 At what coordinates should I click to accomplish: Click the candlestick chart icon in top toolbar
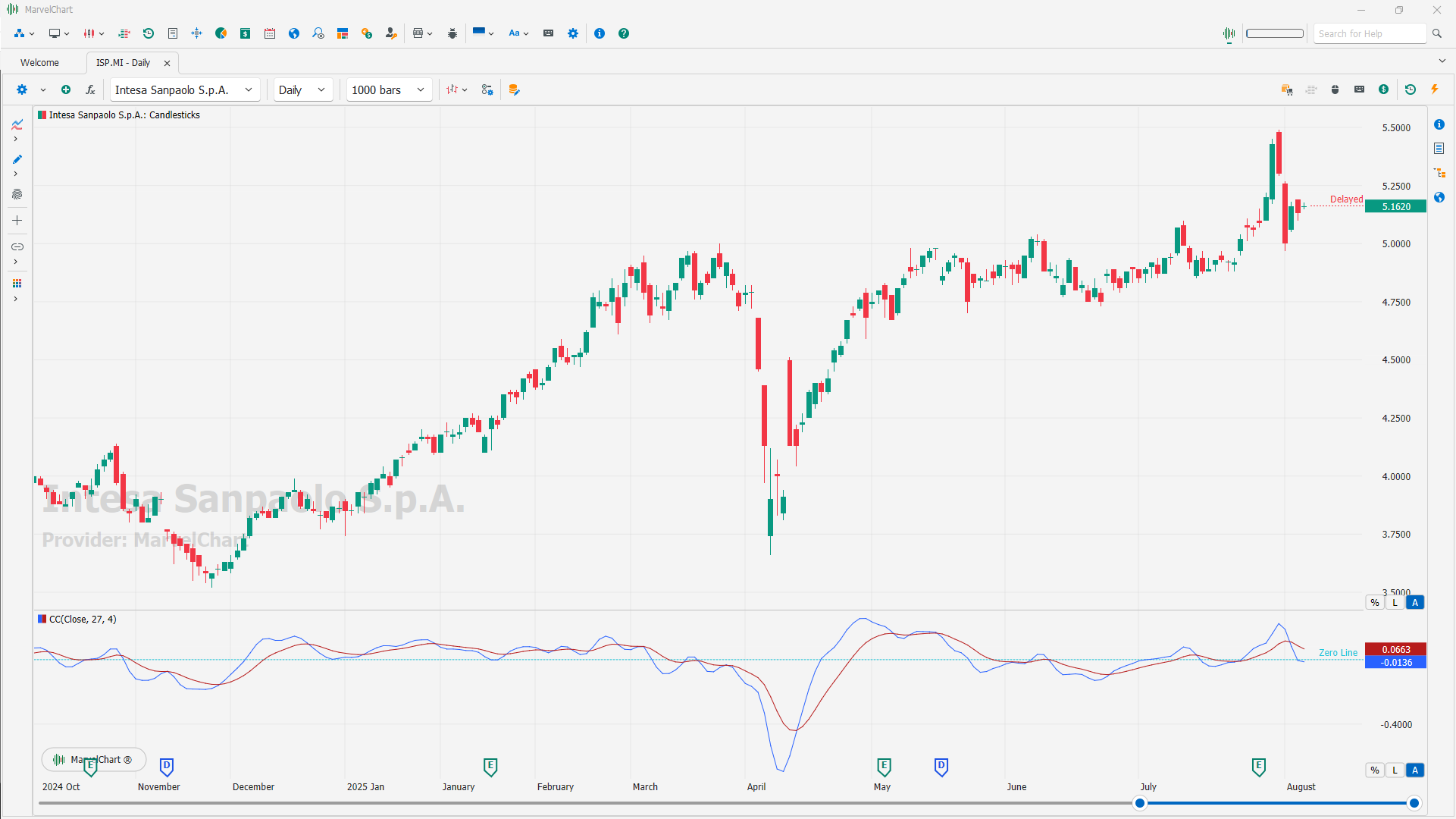click(89, 33)
